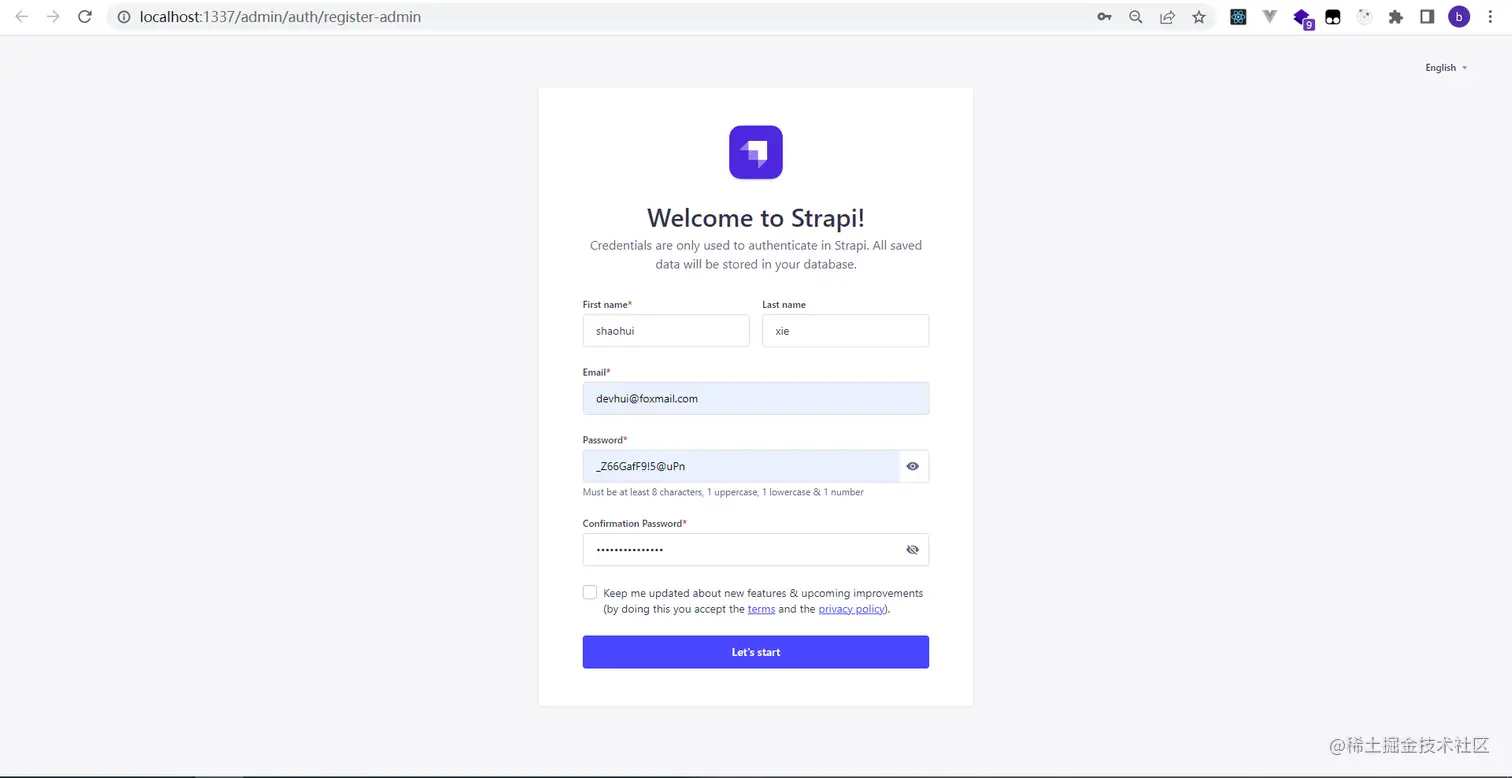Open the password key icon in address bar

(1104, 16)
